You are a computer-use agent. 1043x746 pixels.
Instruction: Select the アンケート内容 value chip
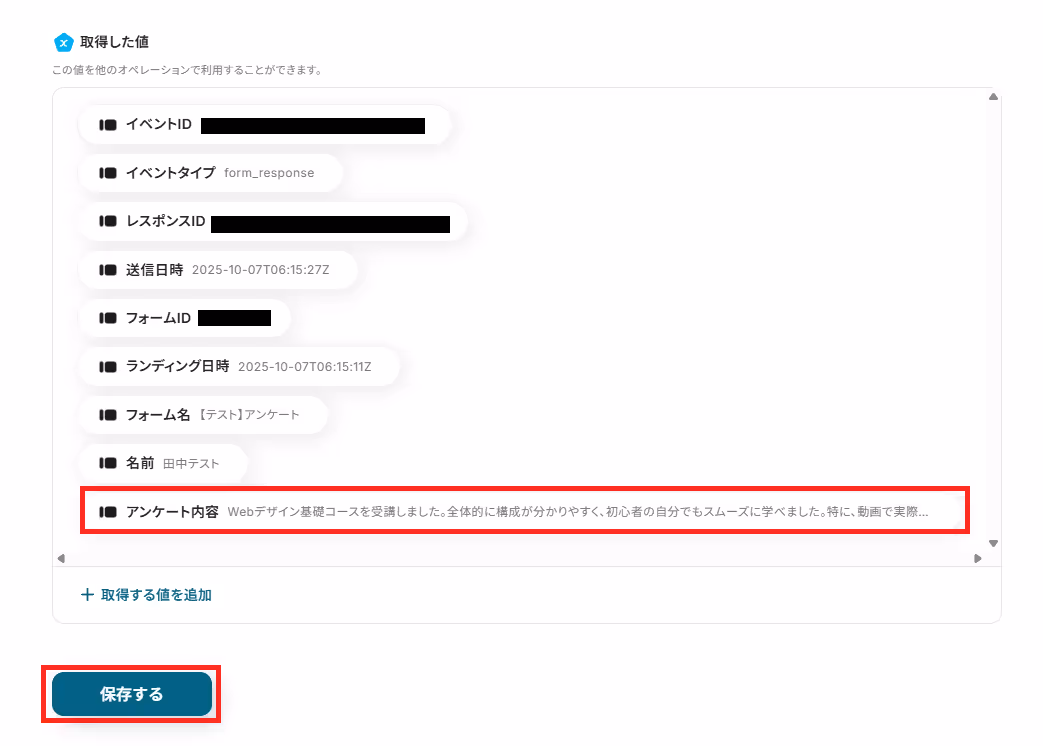525,511
